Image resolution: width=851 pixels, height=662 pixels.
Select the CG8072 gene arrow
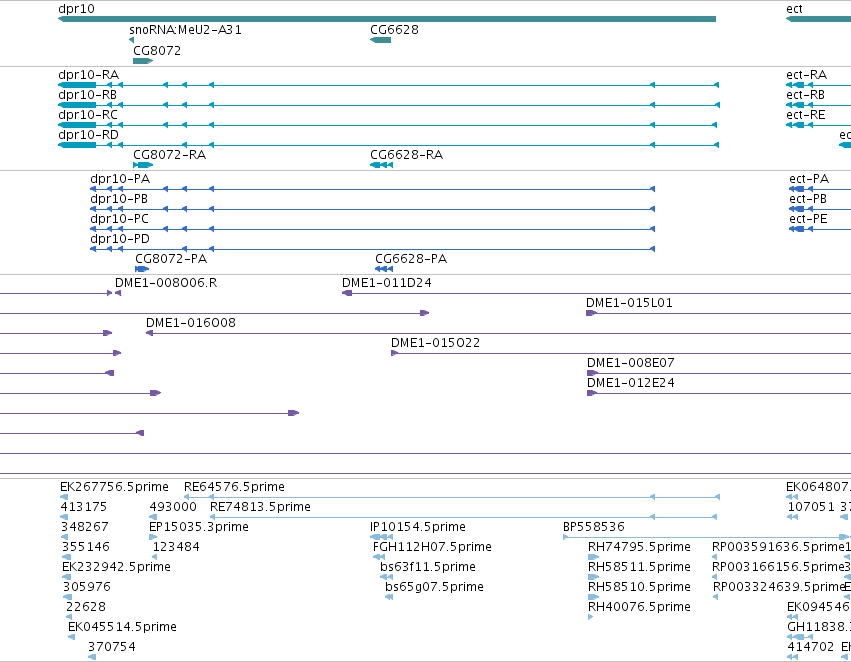143,61
